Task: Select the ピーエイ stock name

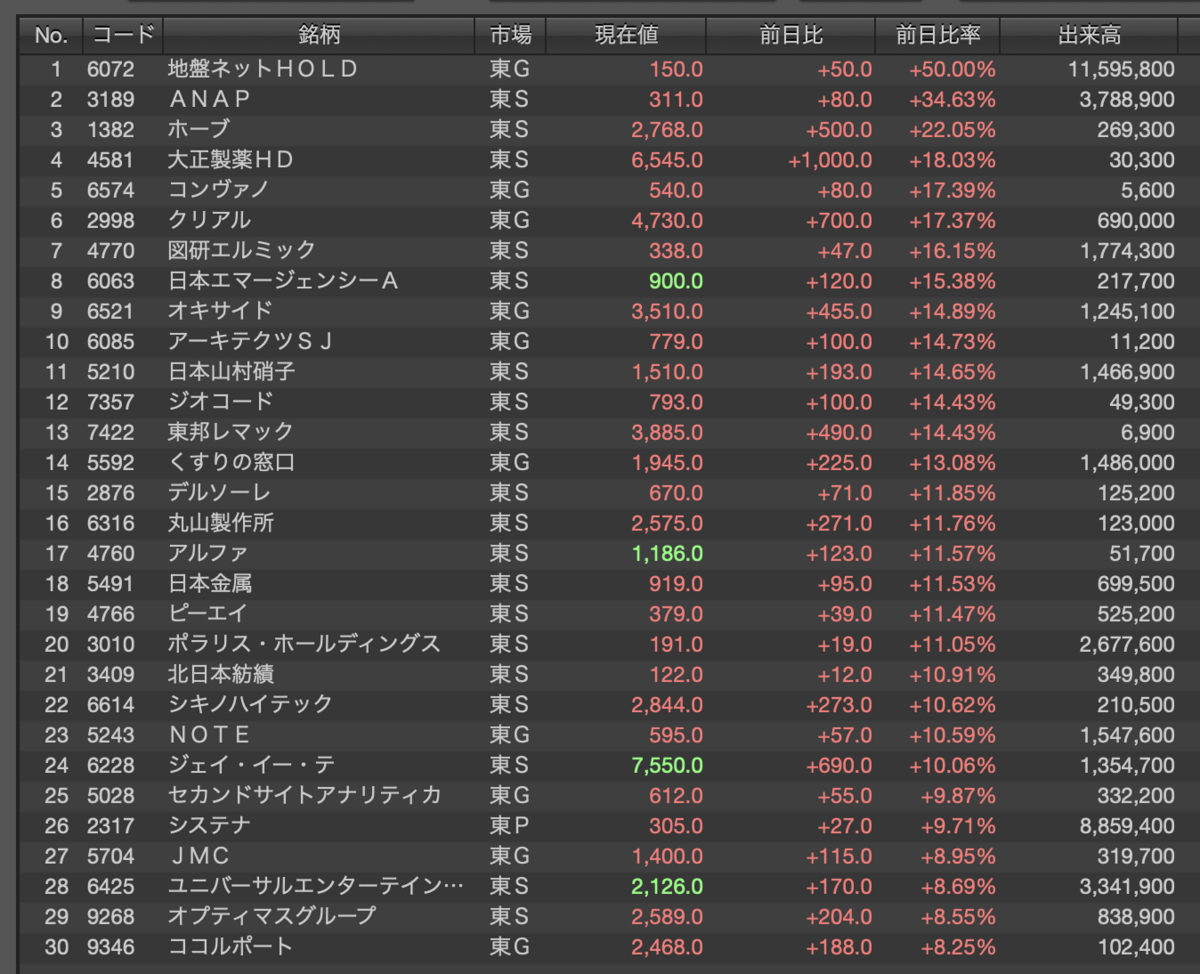Action: (207, 613)
